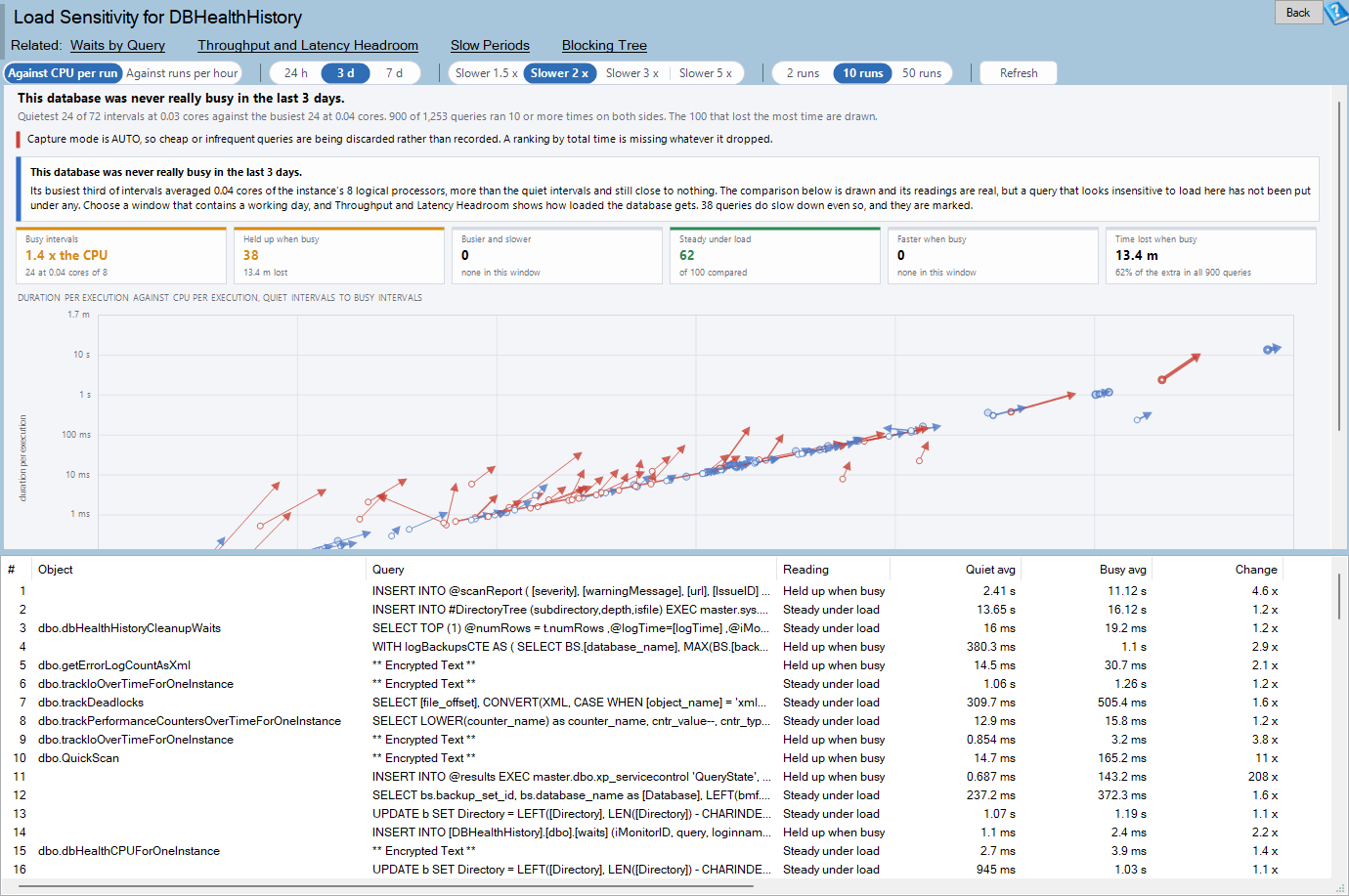Click the horizontal scrollbar below the table
Image resolution: width=1349 pixels, height=896 pixels.
(386, 886)
